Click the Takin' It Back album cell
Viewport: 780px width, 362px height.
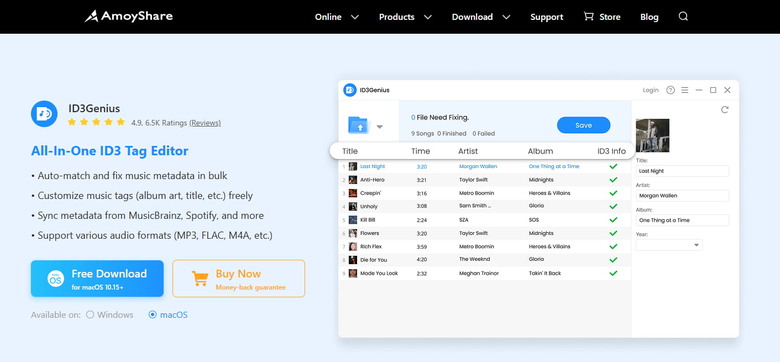coord(545,273)
